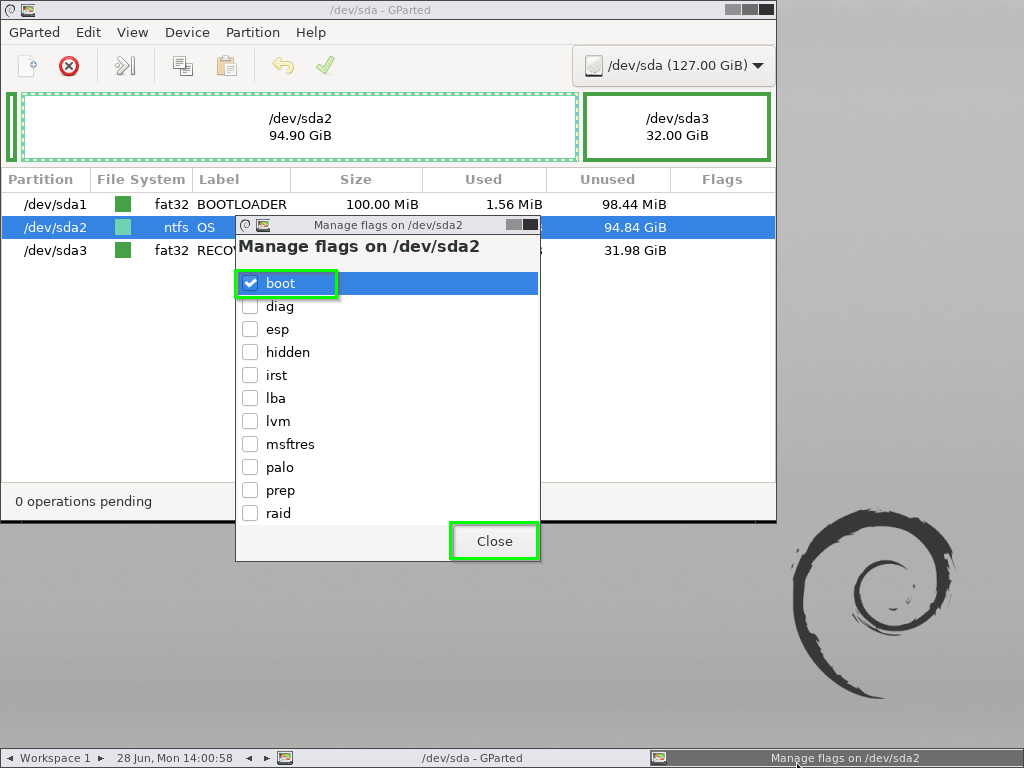Click the ntfs color swatch for /dev/sda2

tap(123, 227)
